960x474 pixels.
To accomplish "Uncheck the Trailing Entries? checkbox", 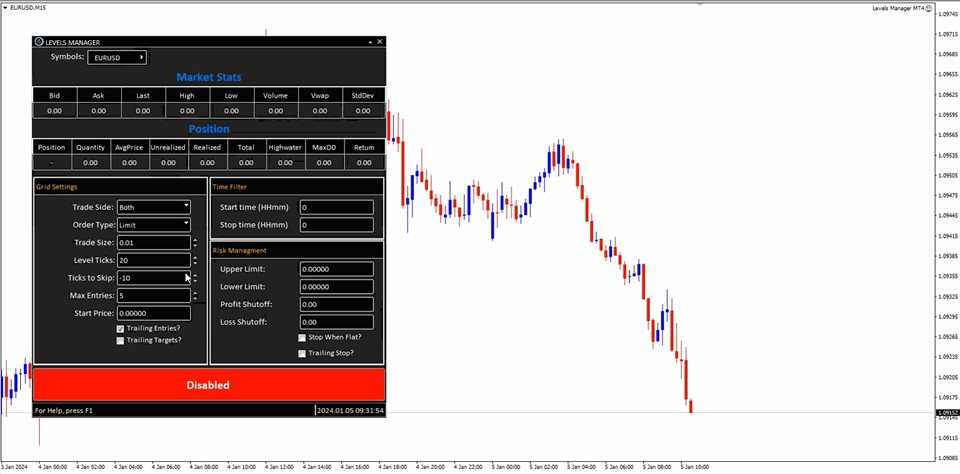I will (120, 329).
